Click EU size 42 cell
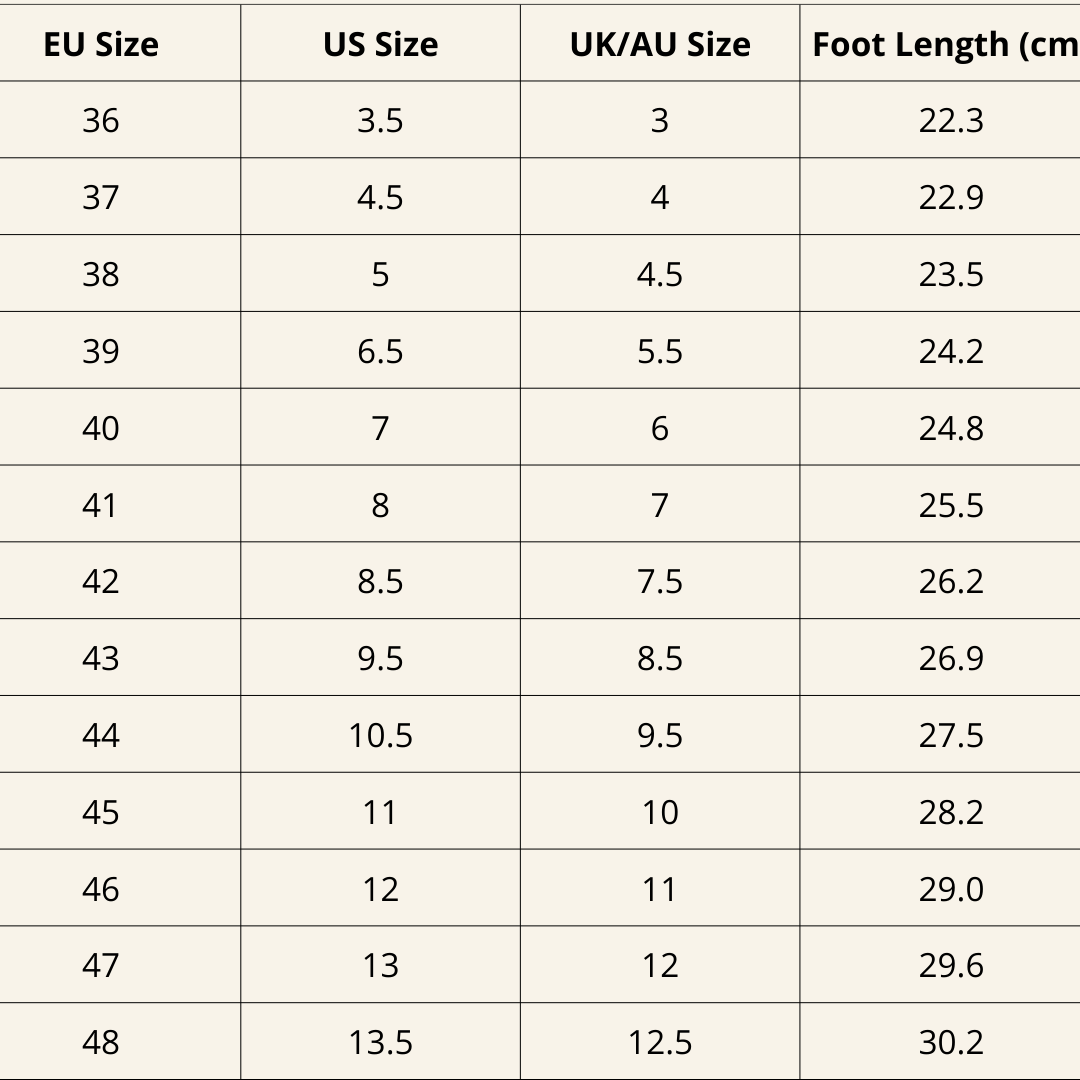The height and width of the screenshot is (1080, 1080). tap(101, 581)
